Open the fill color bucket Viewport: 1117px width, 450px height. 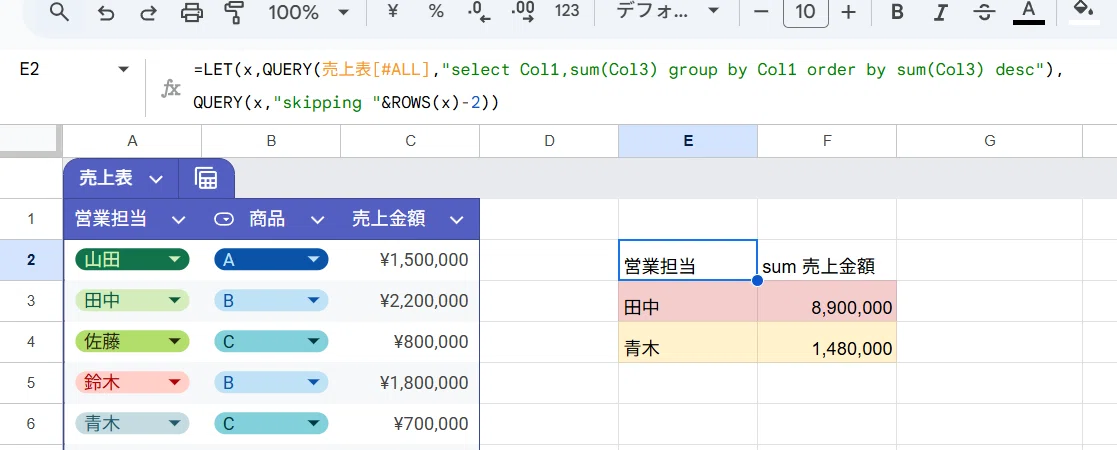(x=1084, y=12)
